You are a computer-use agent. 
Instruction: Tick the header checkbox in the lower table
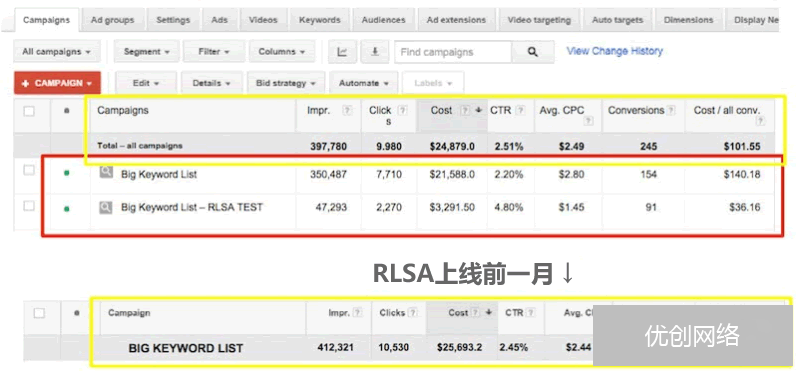pos(39,313)
